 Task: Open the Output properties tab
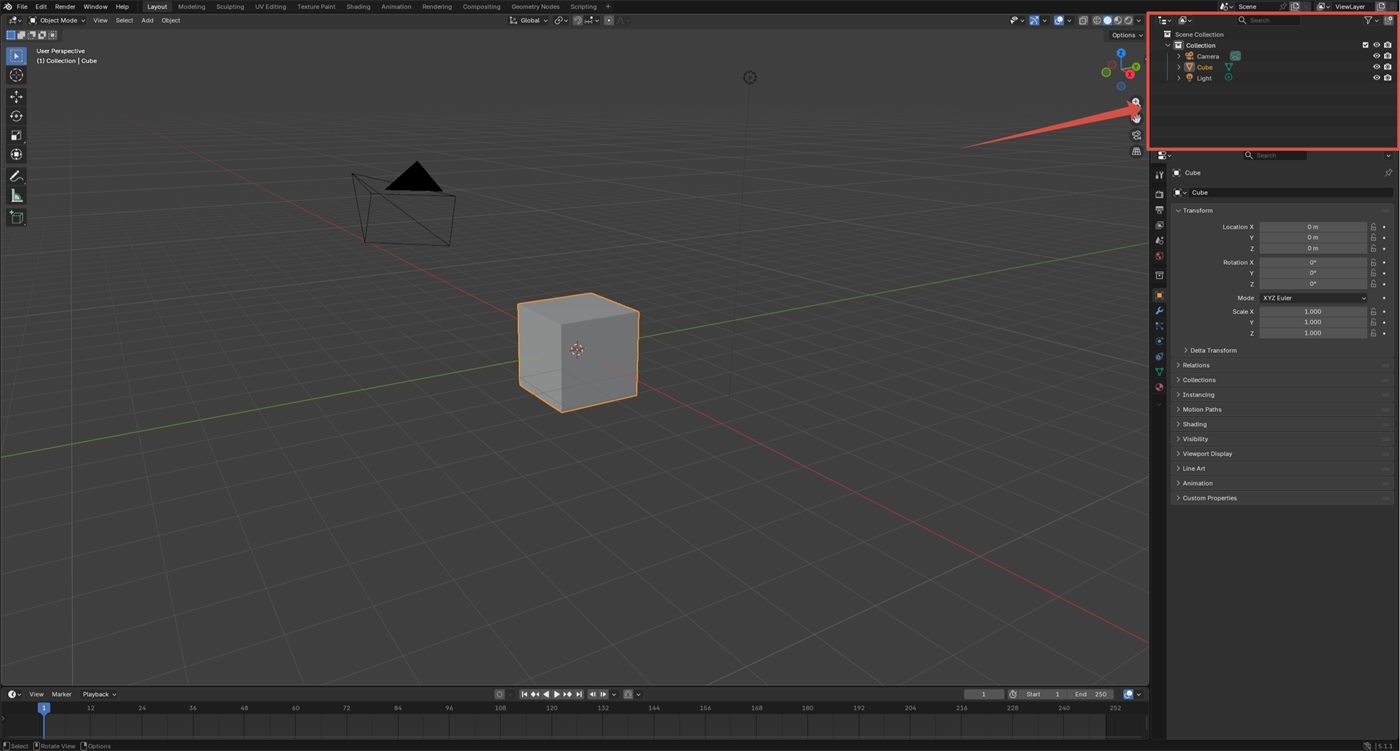[1159, 210]
